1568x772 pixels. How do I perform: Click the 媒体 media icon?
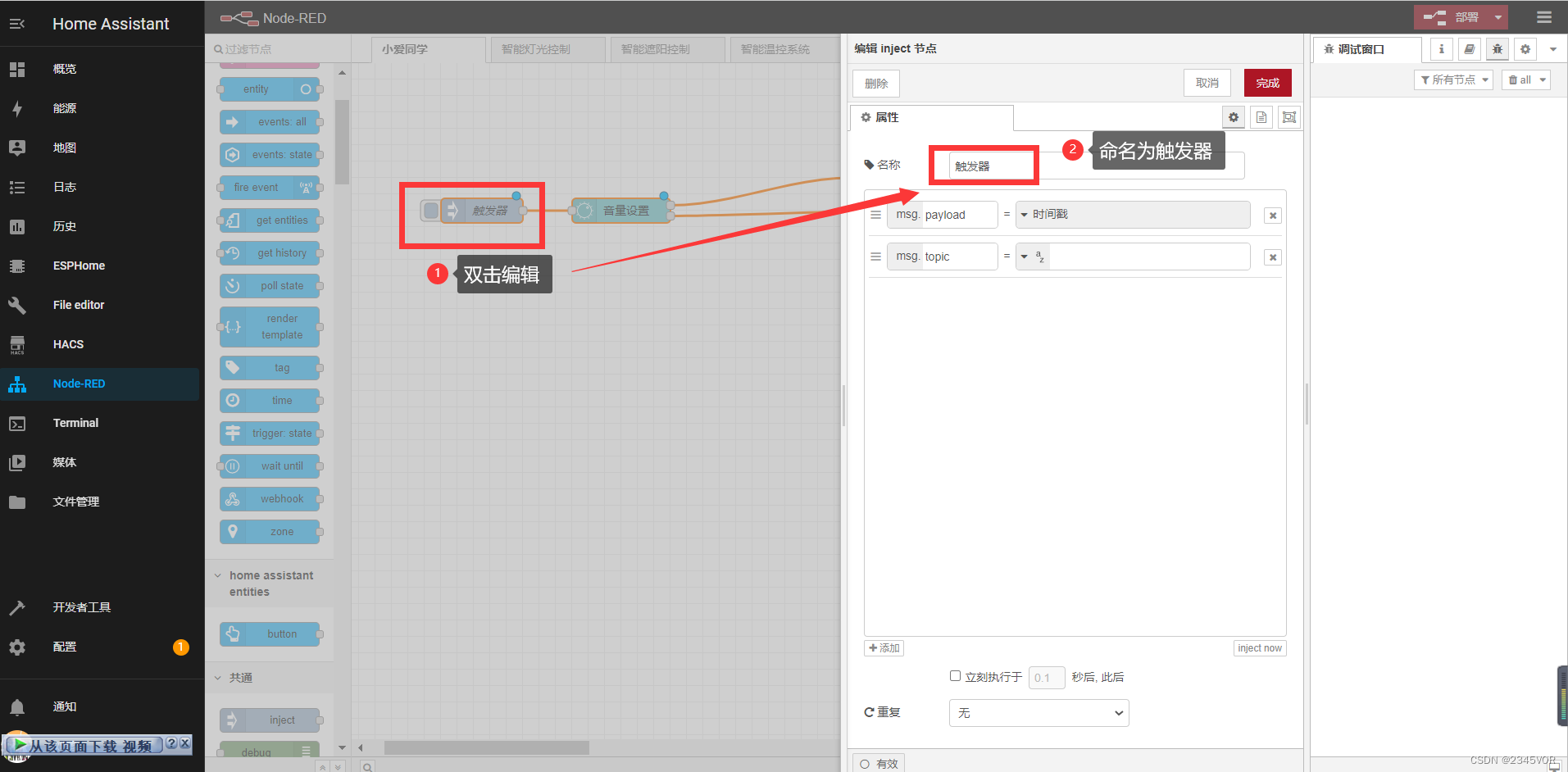(x=17, y=462)
